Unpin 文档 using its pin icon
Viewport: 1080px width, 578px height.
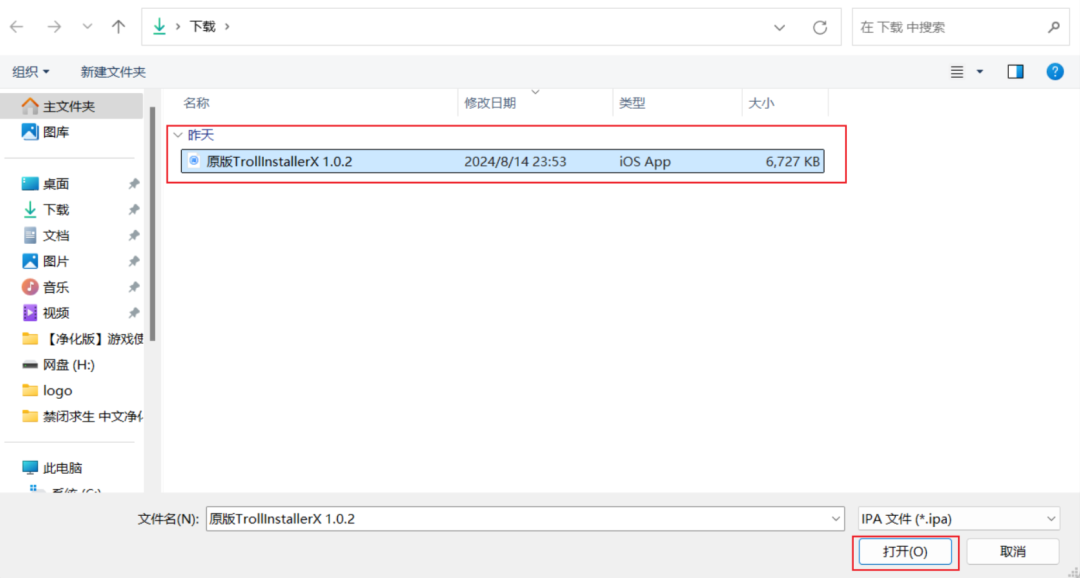click(134, 236)
